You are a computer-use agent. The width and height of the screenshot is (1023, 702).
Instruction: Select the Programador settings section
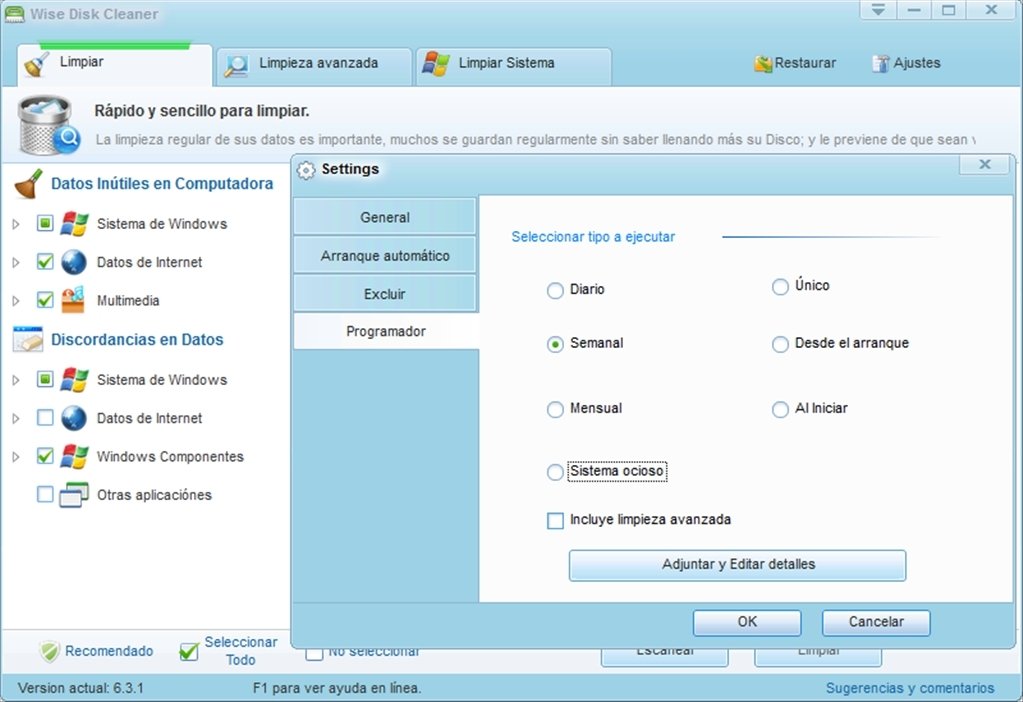click(386, 331)
